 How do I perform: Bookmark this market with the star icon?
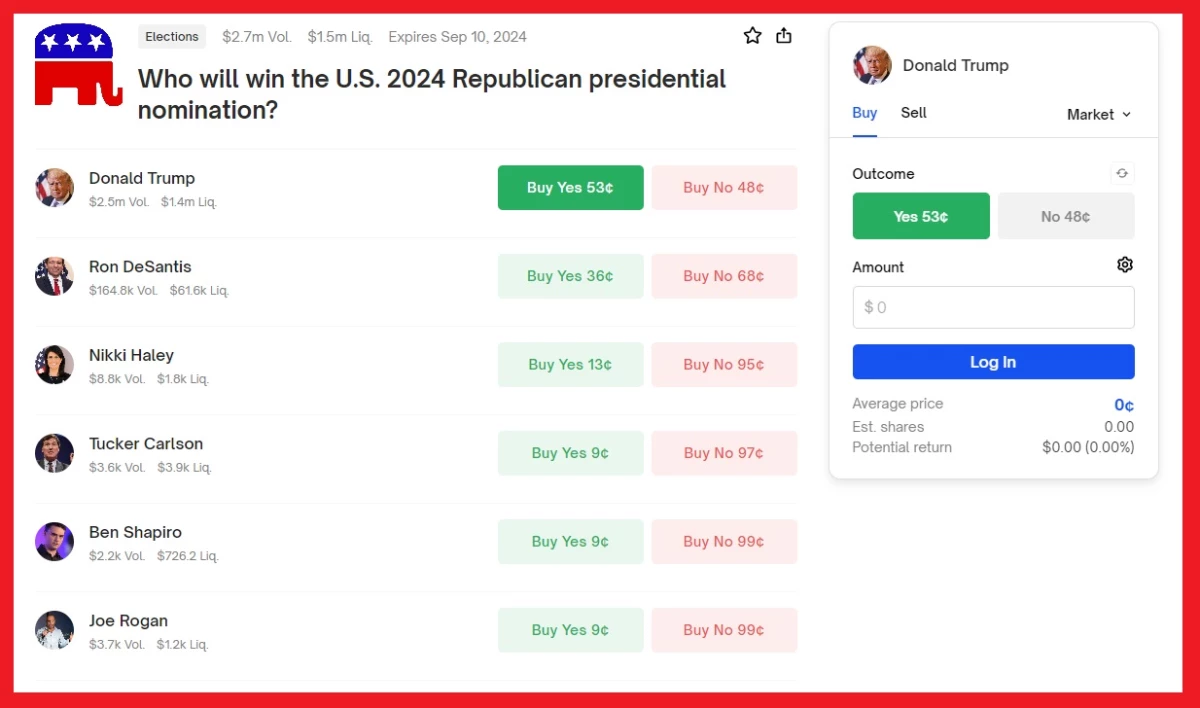pyautogui.click(x=753, y=36)
